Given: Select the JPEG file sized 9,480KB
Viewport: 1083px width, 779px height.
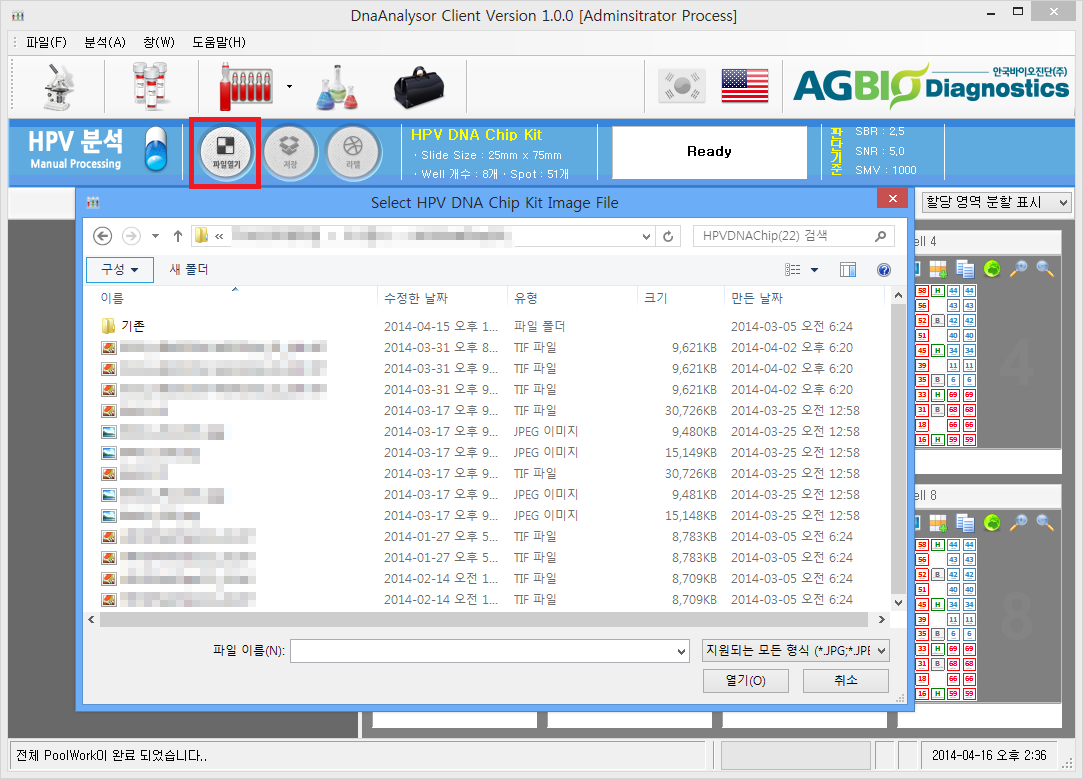Looking at the screenshot, I should tap(483, 432).
